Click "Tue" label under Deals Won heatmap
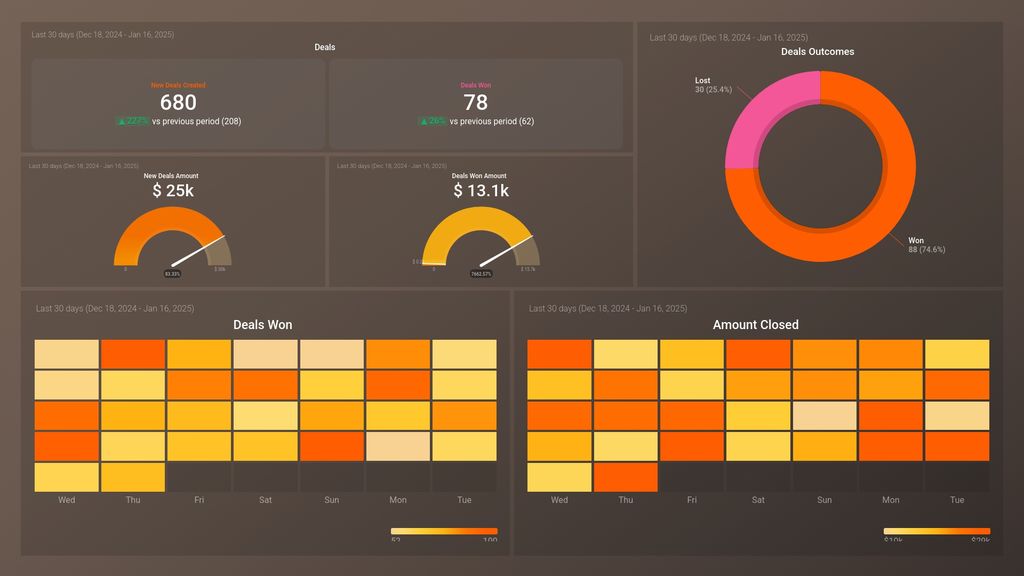This screenshot has height=576, width=1024. coord(464,500)
